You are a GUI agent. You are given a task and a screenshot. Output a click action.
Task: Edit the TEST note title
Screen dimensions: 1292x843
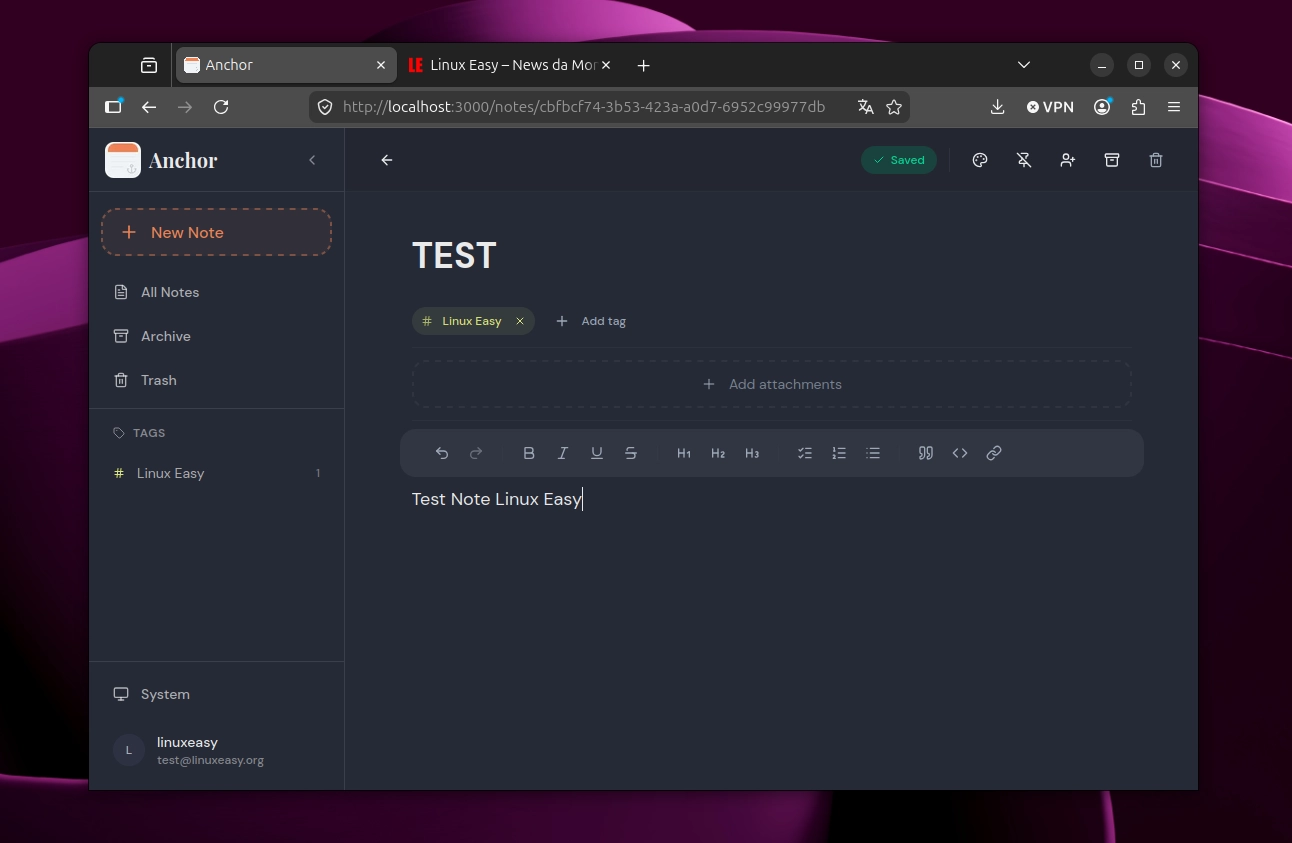454,255
